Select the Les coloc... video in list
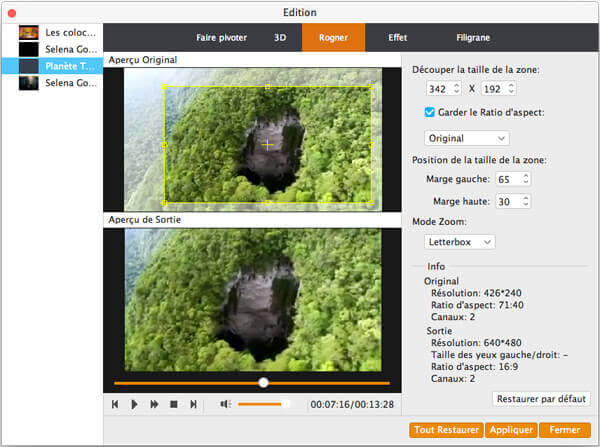Image resolution: width=600 pixels, height=447 pixels. pos(52,33)
